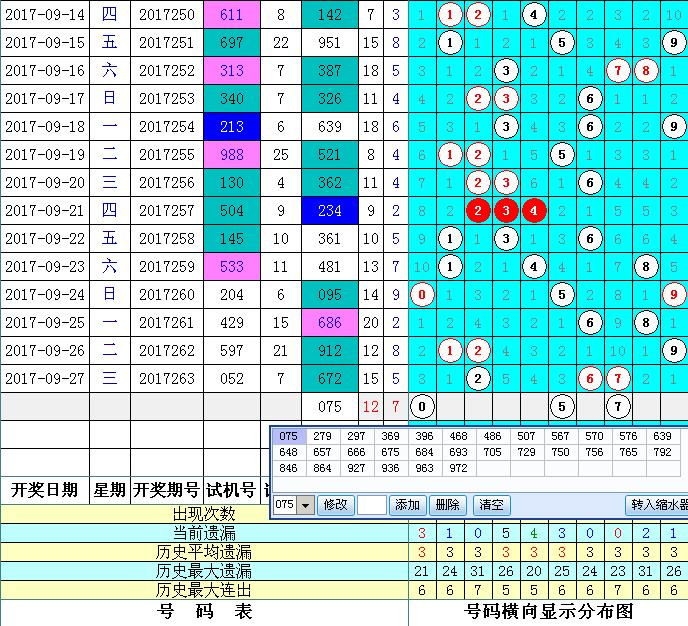The image size is (688, 626).
Task: Click the blue 234 cell in row 2017257
Action: tap(330, 211)
